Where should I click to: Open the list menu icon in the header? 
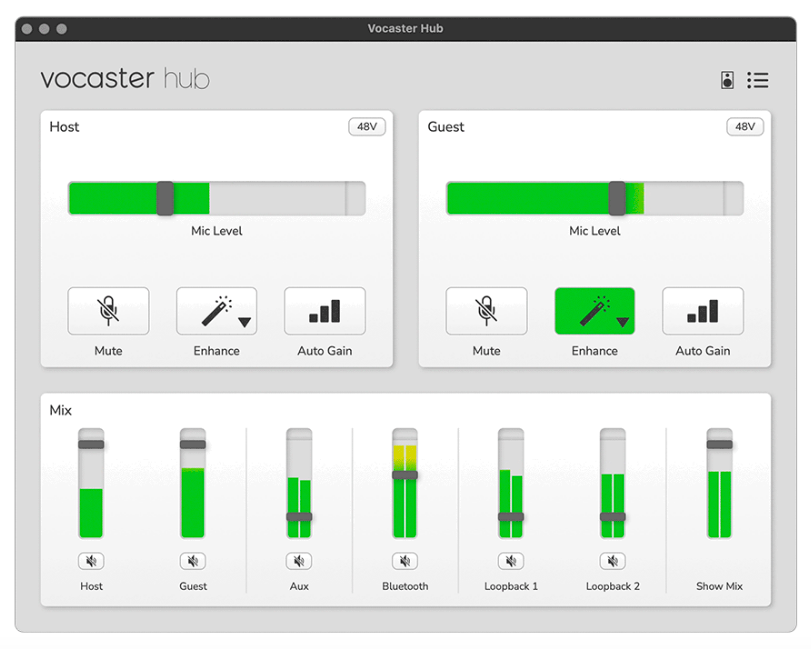758,80
